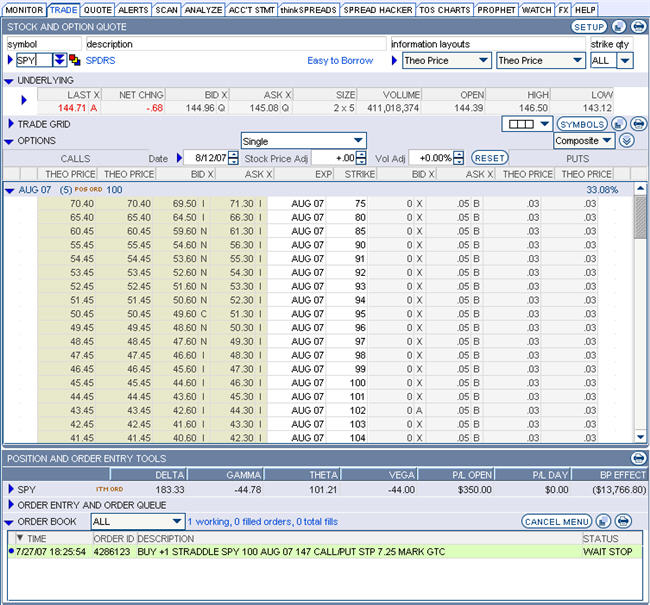The image size is (650, 605).
Task: Click the print icon in Stock and Option Quote header
Action: (x=638, y=27)
